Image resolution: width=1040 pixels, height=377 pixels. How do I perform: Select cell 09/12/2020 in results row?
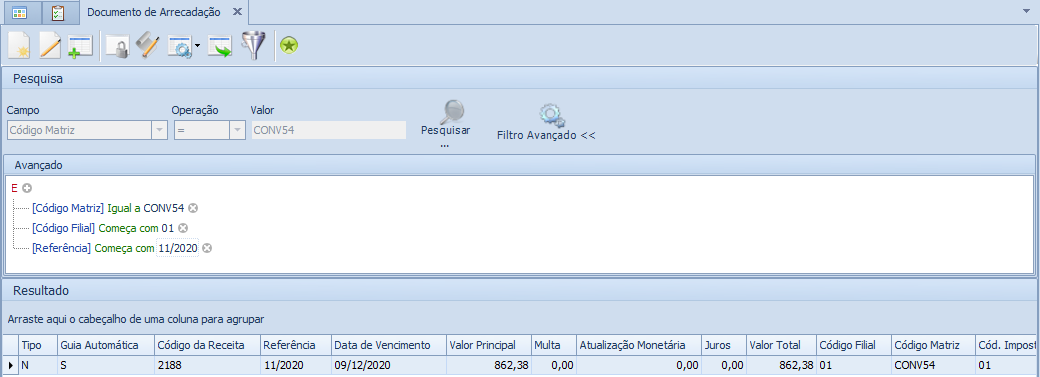(389, 365)
